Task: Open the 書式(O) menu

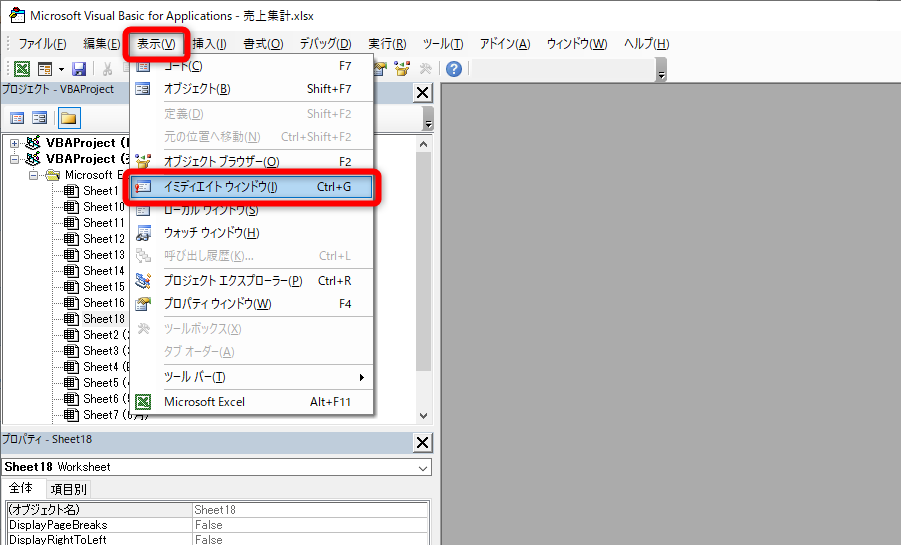Action: point(263,44)
